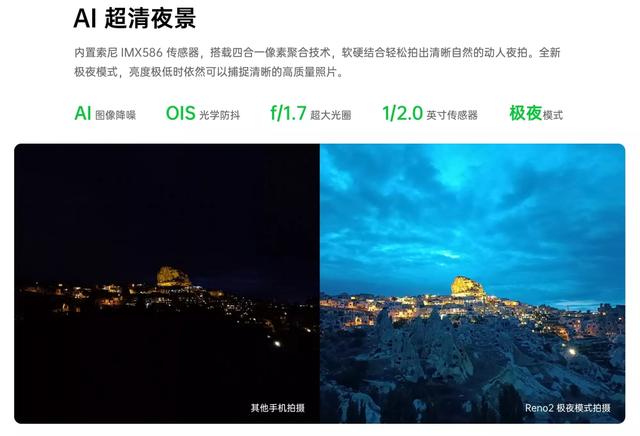This screenshot has height=436, width=640.
Task: Click the green 极夜 text
Action: click(525, 113)
